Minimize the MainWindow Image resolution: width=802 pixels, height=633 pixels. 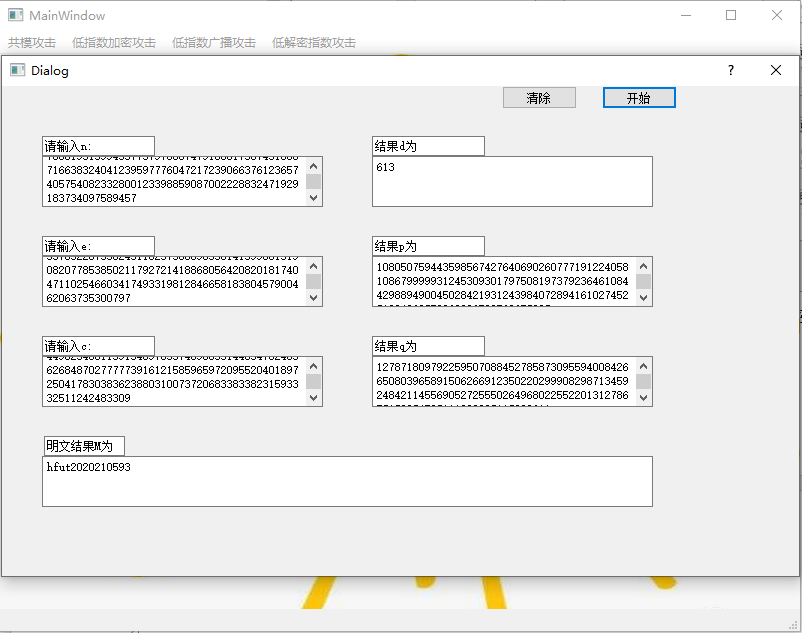point(686,15)
